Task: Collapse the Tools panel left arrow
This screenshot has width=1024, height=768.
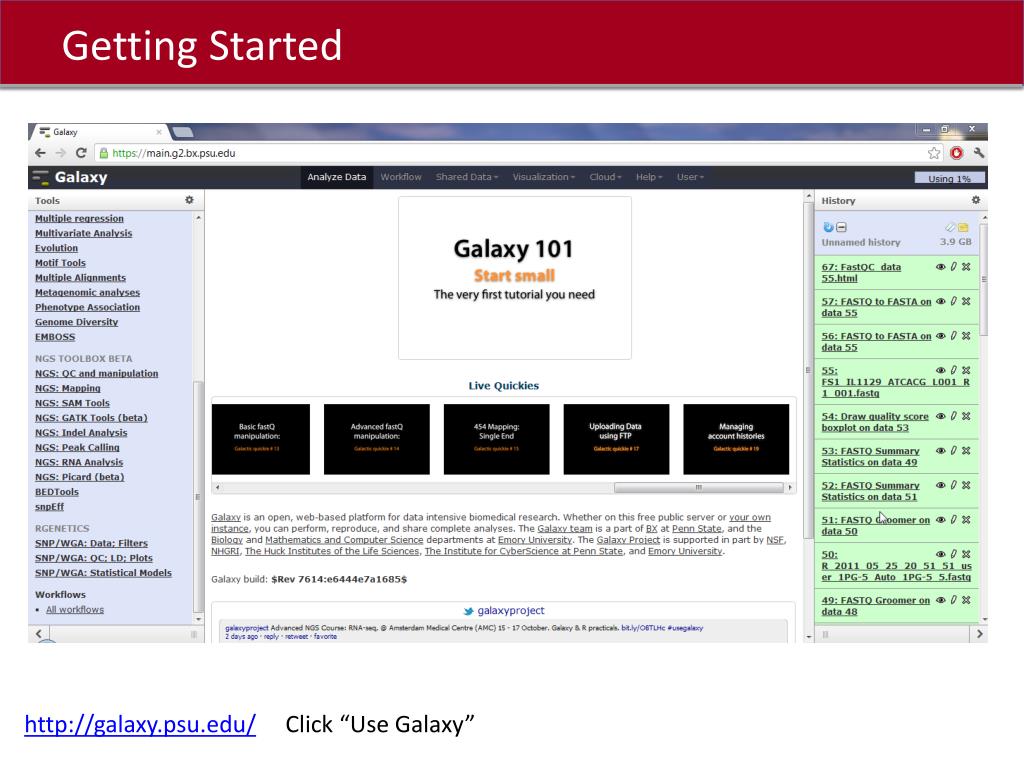Action: [x=39, y=633]
